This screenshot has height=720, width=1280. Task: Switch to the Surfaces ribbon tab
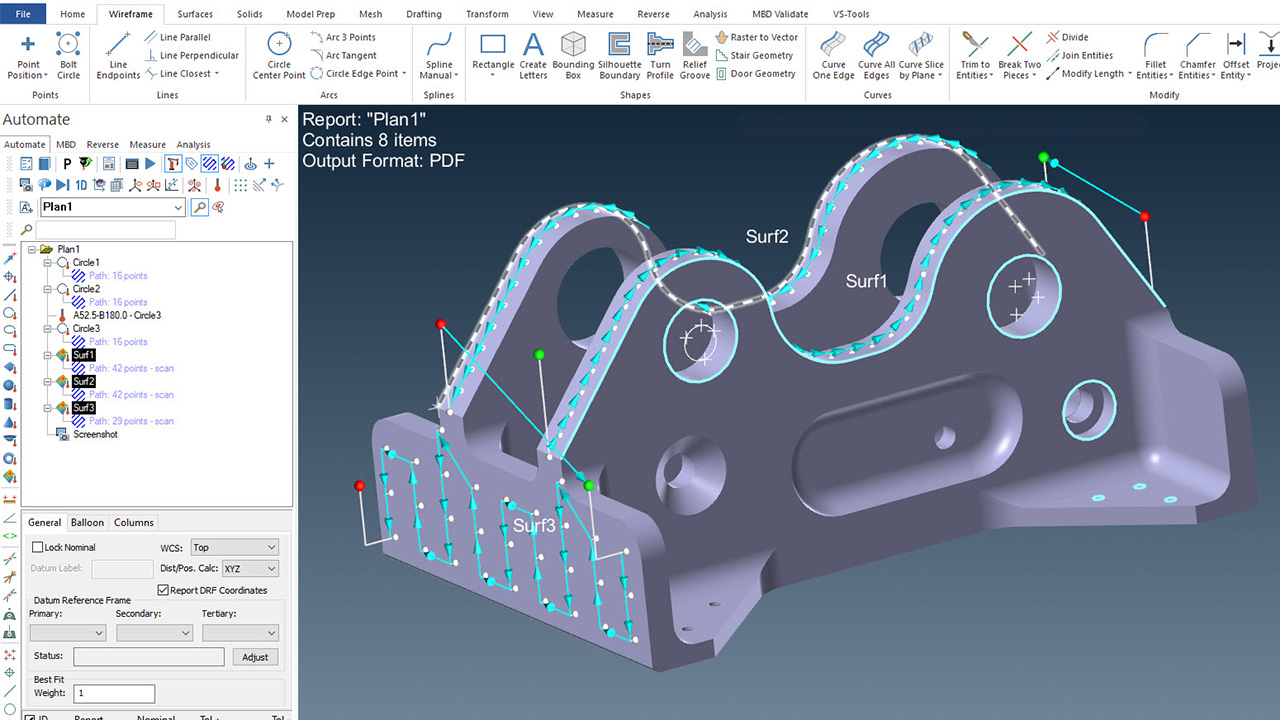click(x=195, y=14)
